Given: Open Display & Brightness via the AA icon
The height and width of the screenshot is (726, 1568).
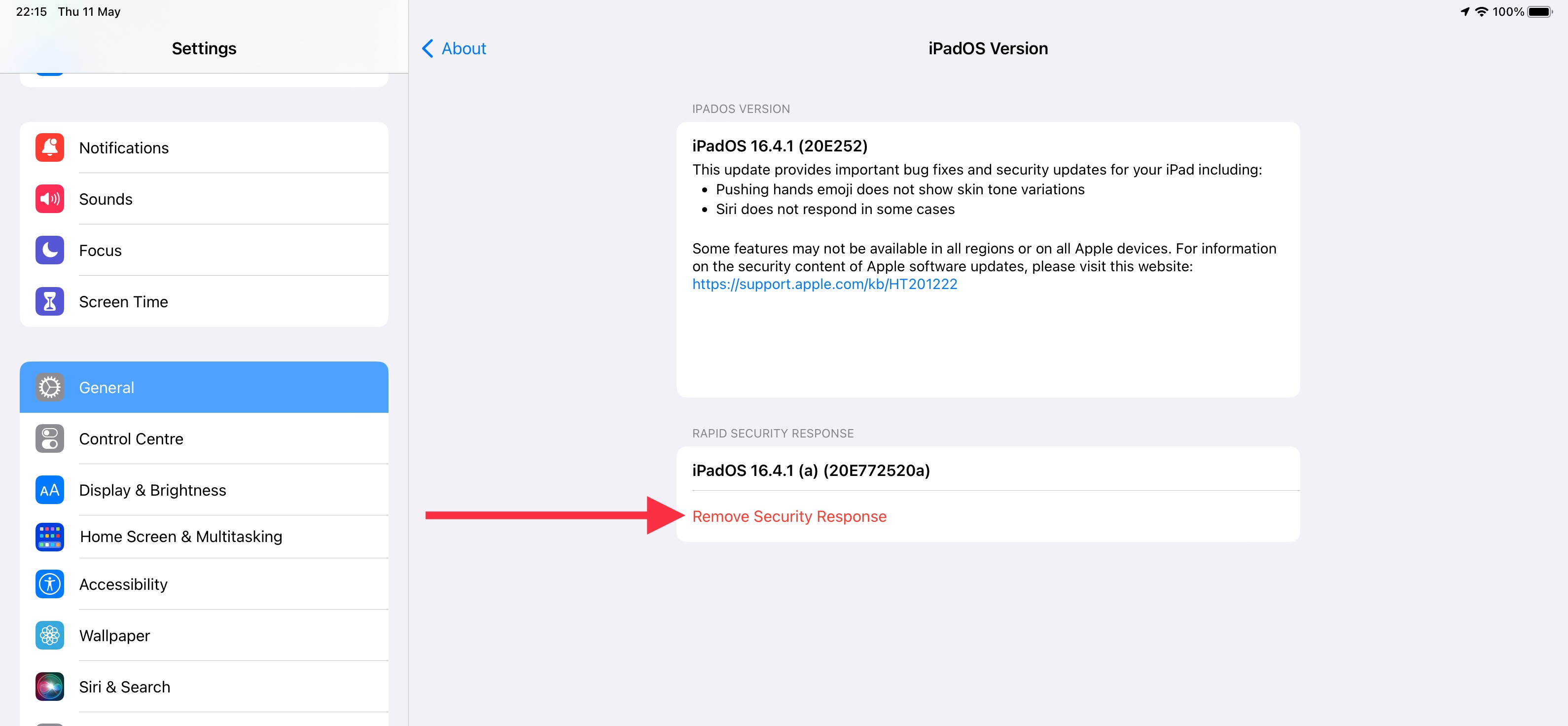Looking at the screenshot, I should (x=49, y=490).
